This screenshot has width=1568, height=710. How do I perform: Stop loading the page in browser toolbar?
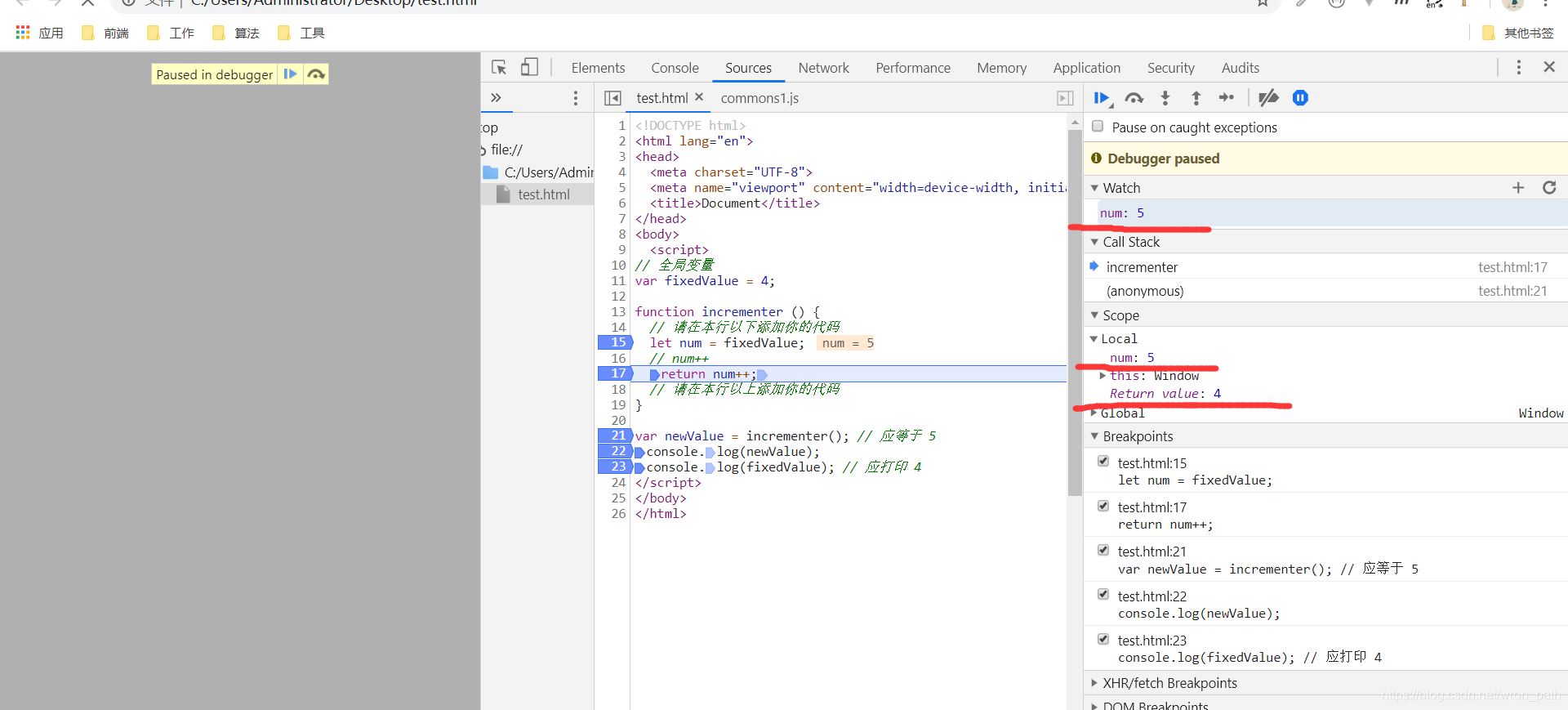click(87, 3)
